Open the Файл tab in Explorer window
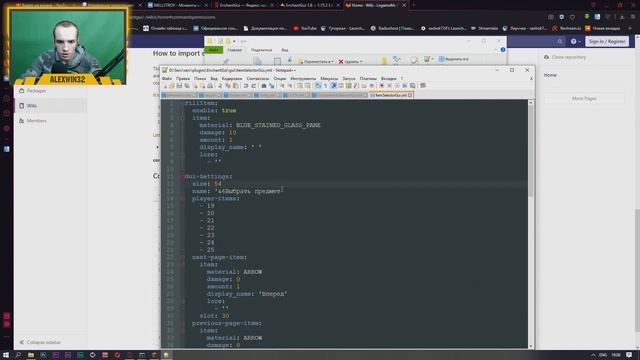Viewport: 640px width, 360px height. click(213, 50)
